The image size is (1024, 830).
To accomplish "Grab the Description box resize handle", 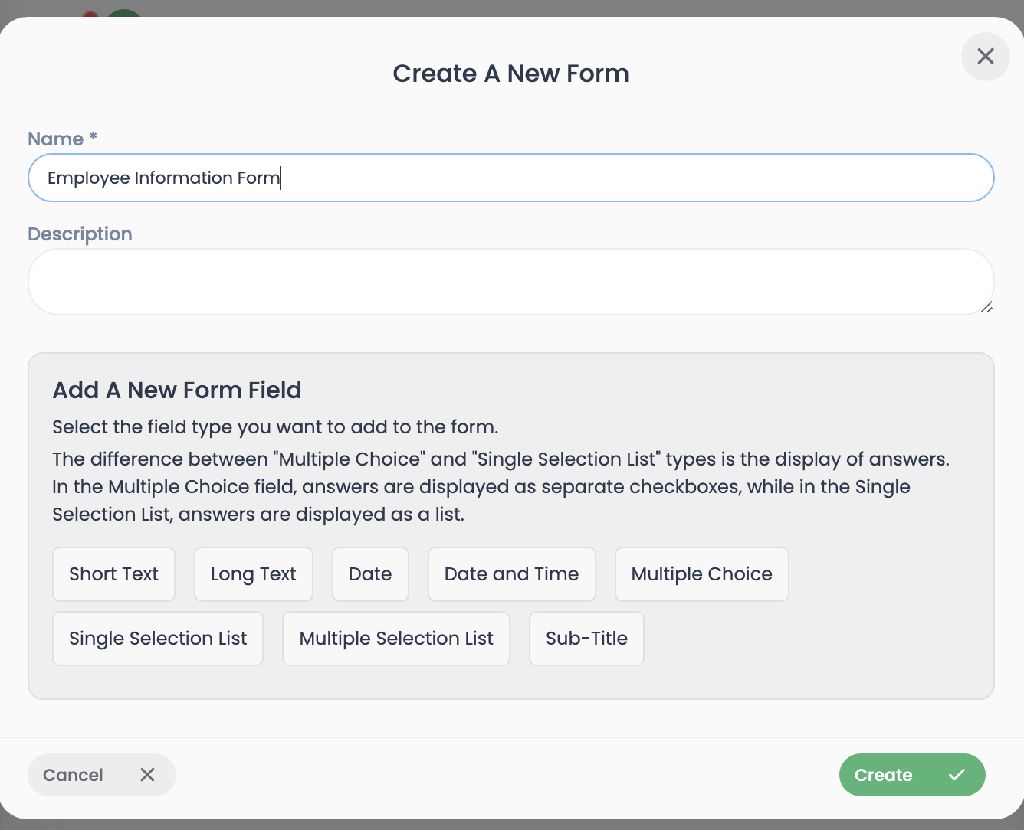I will (x=986, y=307).
